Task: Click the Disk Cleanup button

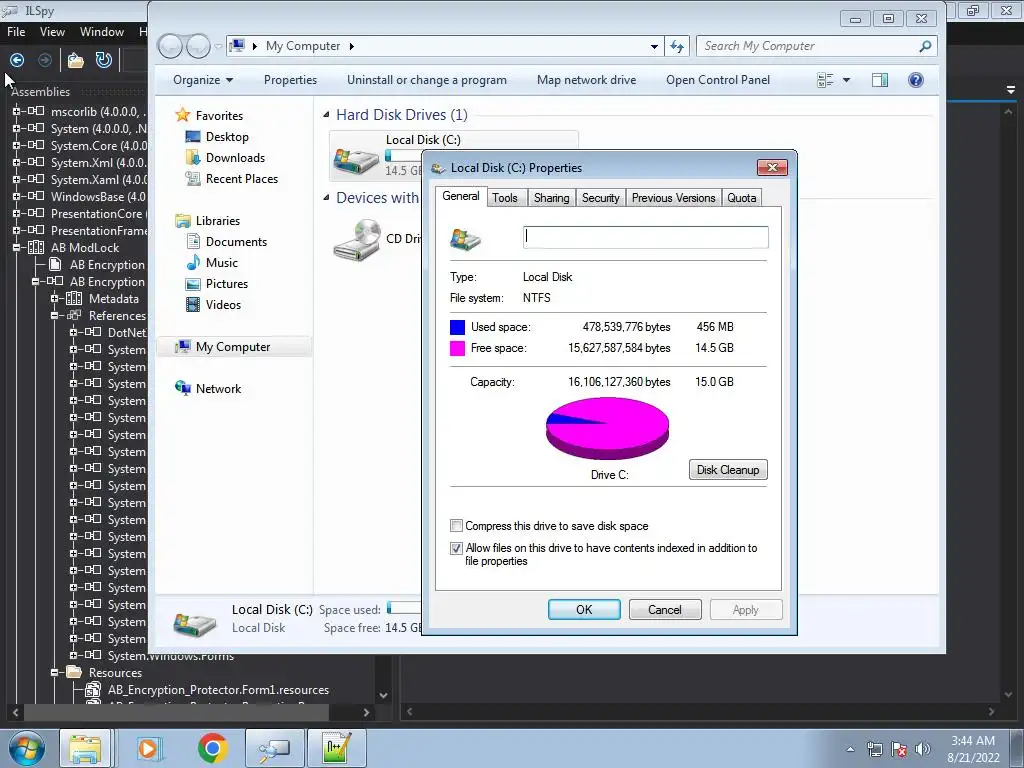Action: 728,470
